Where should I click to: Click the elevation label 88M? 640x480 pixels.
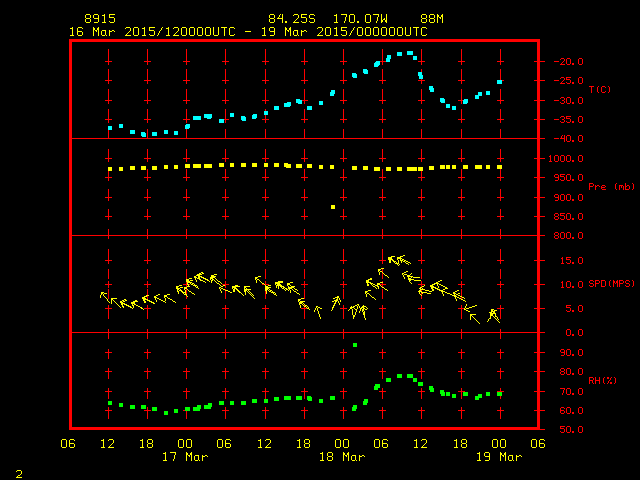(432, 19)
